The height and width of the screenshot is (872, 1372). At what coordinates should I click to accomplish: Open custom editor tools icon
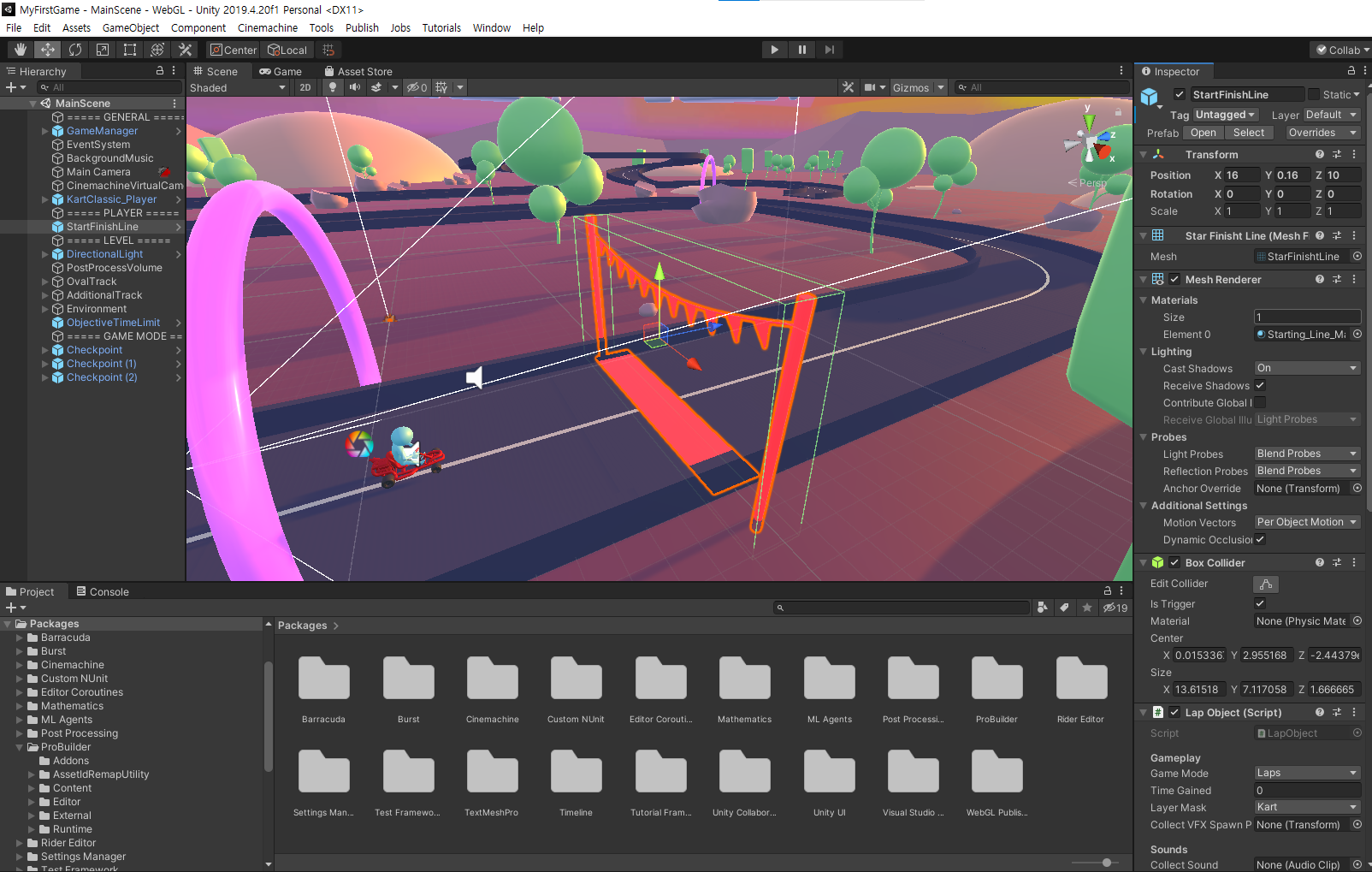click(x=185, y=50)
